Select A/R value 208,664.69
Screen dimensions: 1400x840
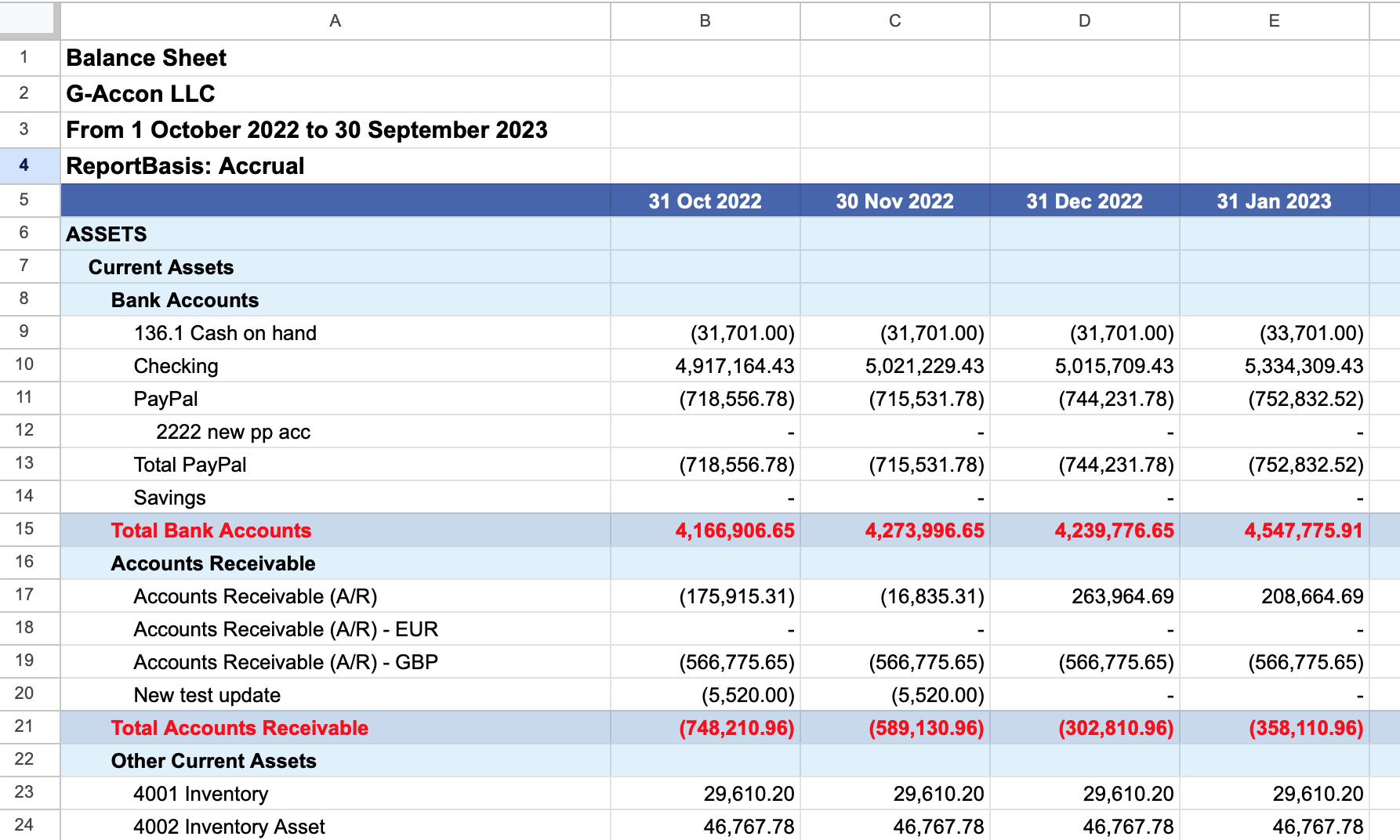[x=1275, y=596]
